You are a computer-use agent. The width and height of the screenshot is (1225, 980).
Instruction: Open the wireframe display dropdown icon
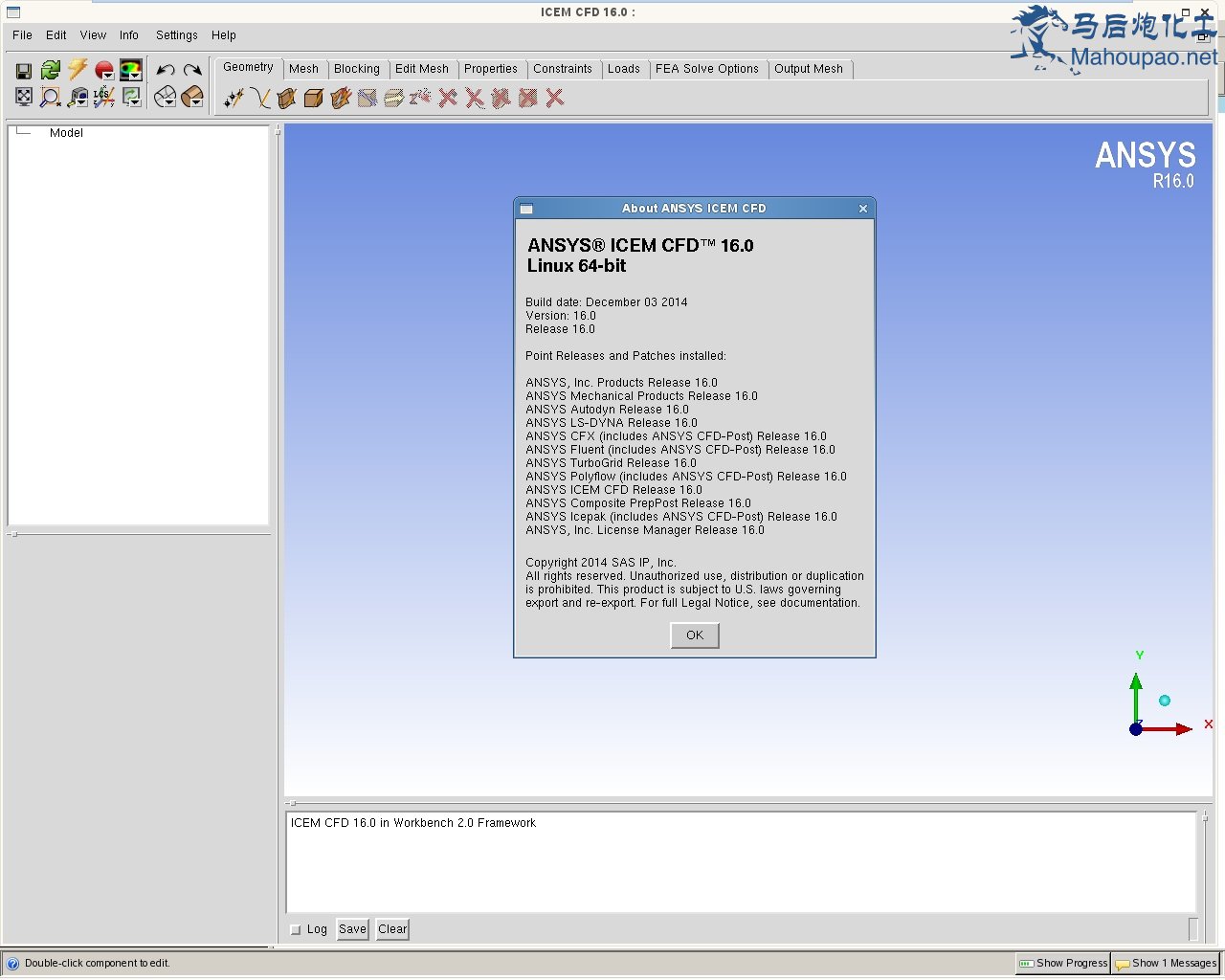pos(166,97)
